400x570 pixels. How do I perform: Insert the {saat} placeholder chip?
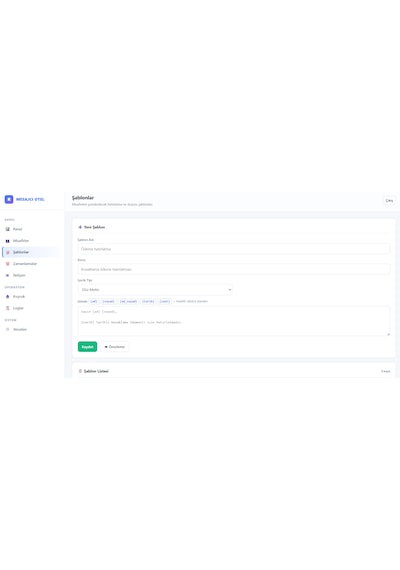165,301
